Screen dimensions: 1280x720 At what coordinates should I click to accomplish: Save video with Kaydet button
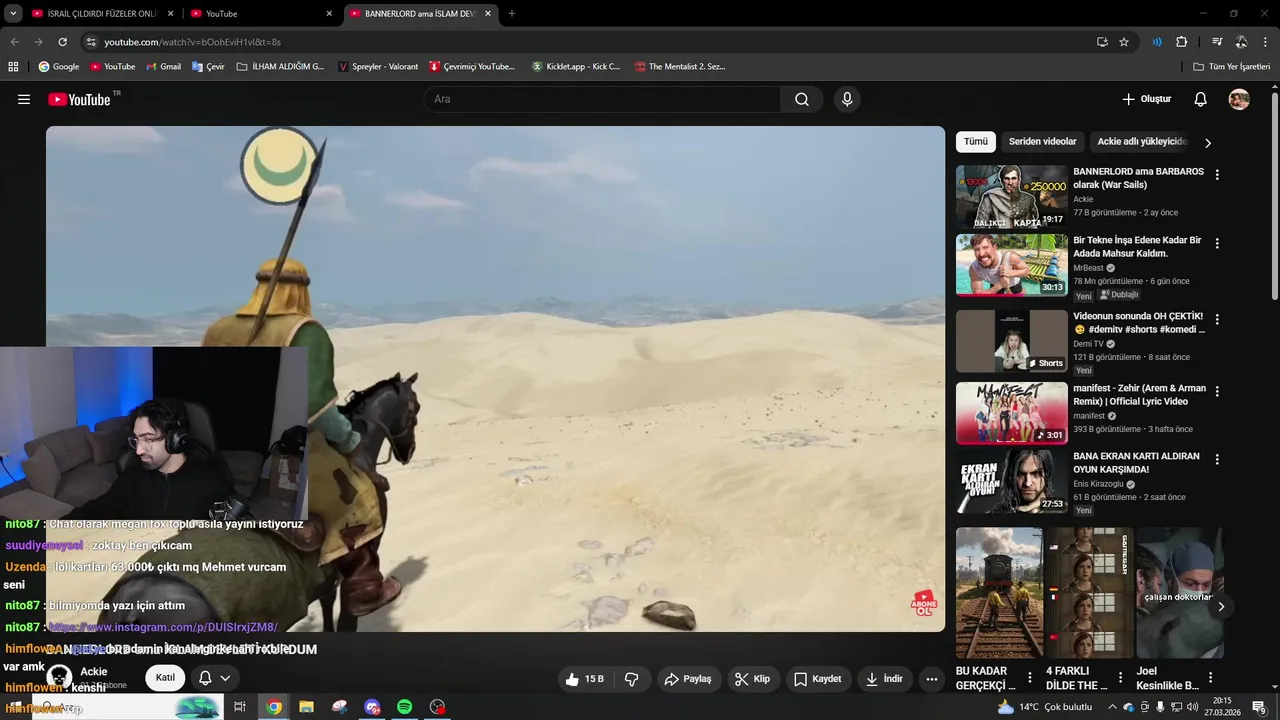tap(817, 679)
